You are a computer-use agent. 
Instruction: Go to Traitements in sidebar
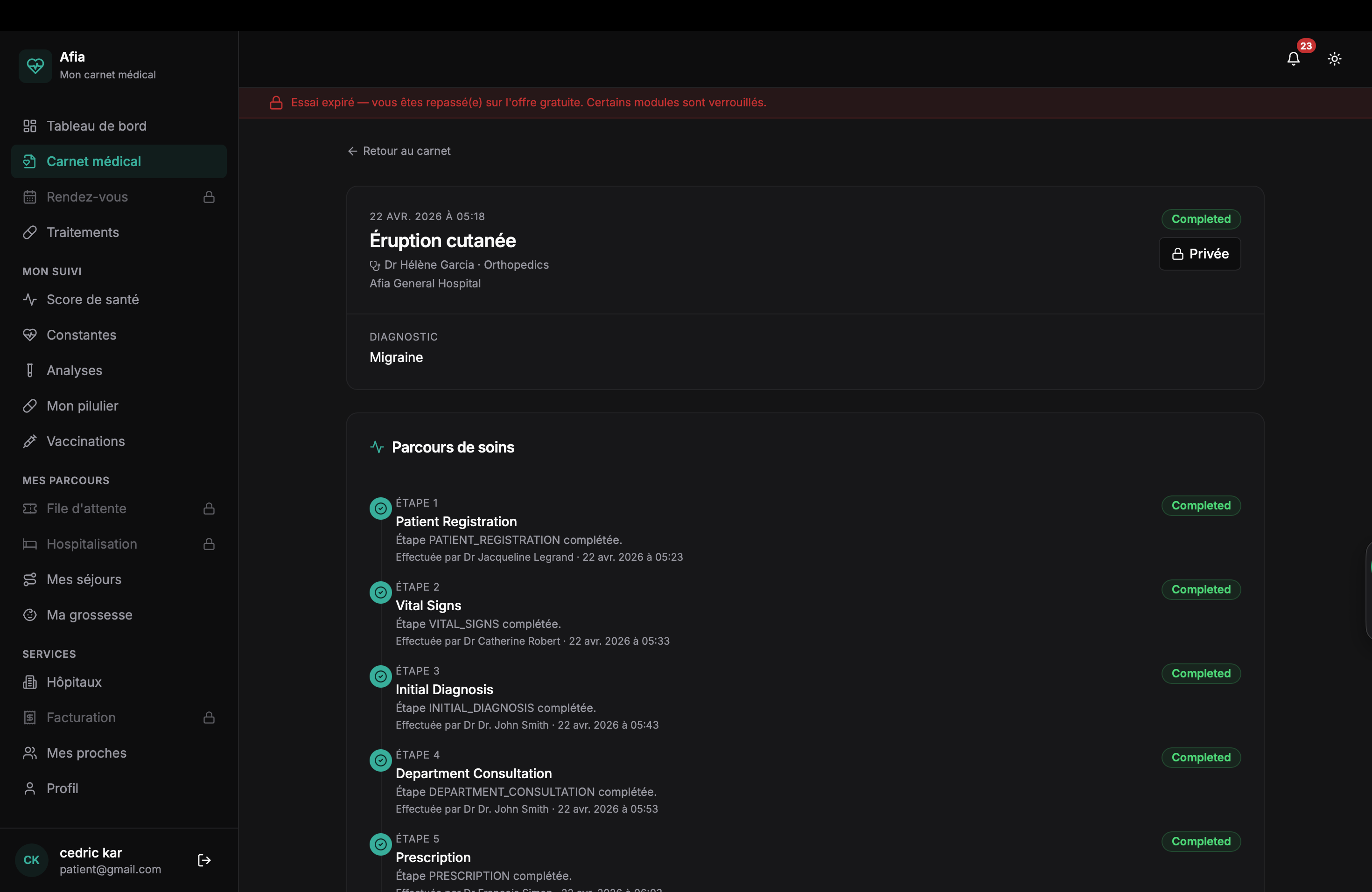point(119,232)
